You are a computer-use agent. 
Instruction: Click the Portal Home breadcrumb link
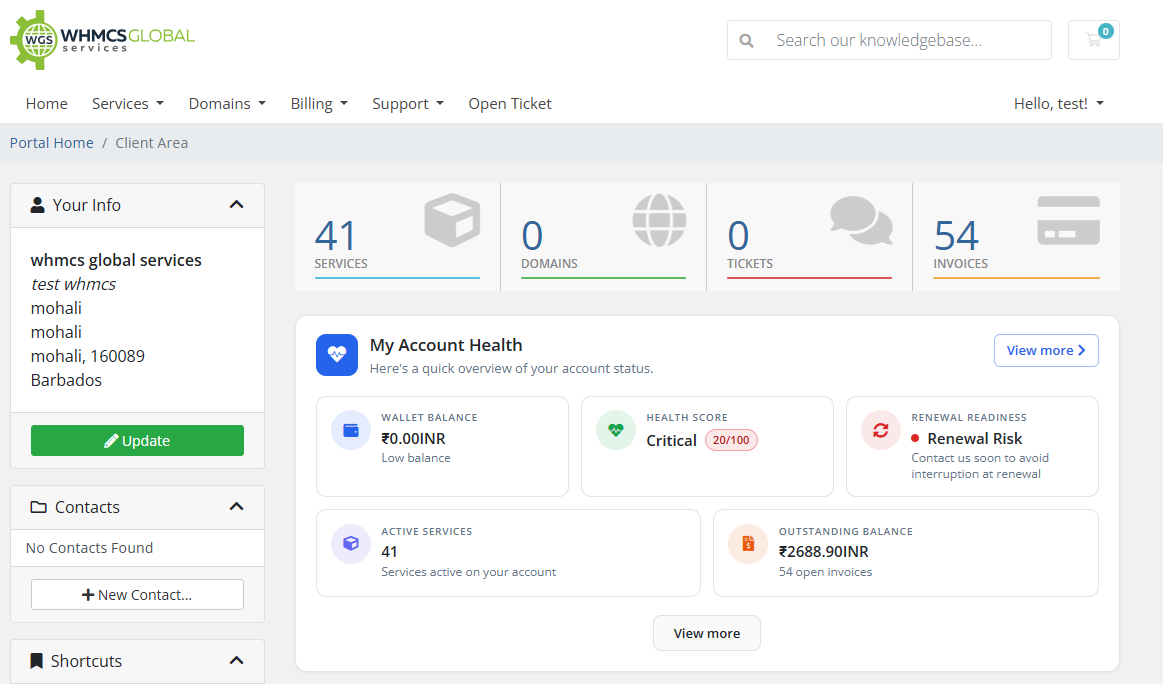pyautogui.click(x=52, y=143)
